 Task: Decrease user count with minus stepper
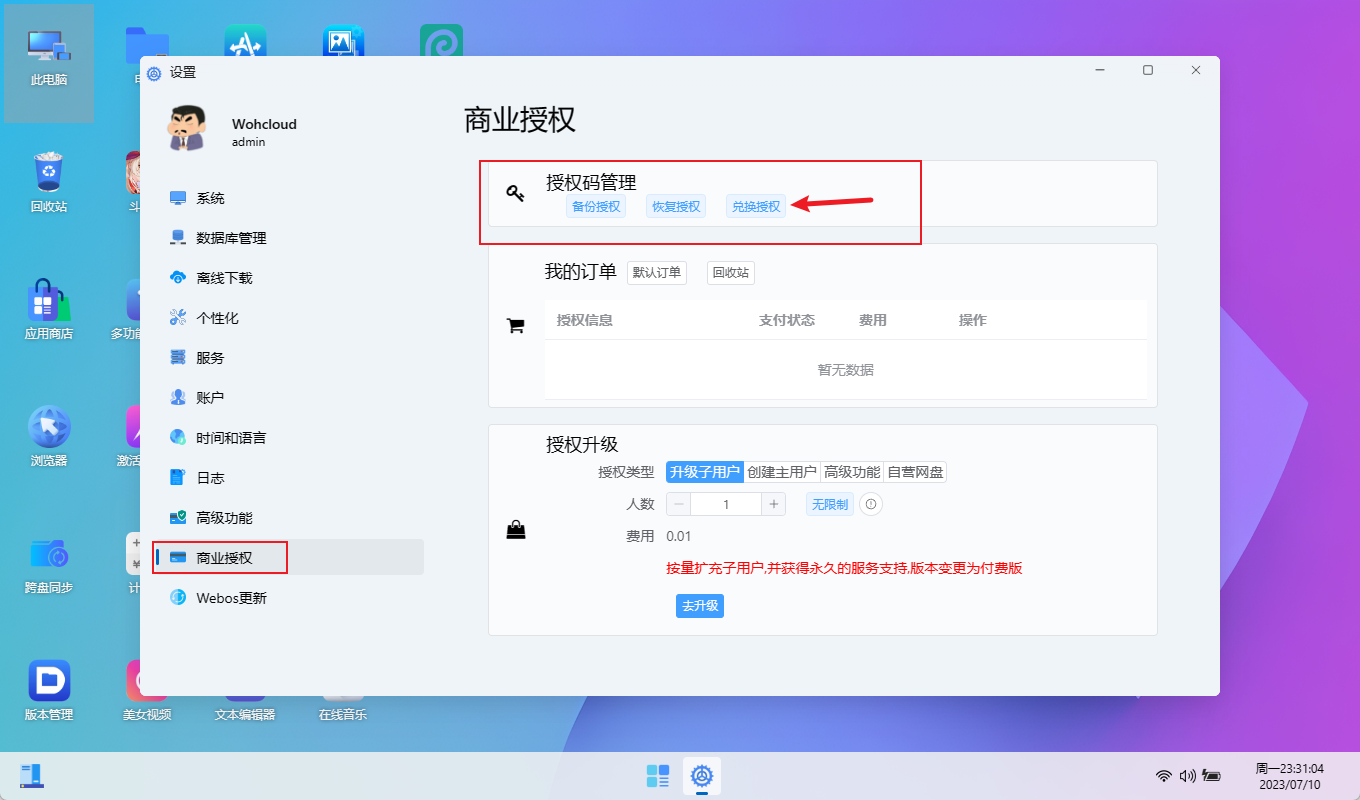coord(679,505)
